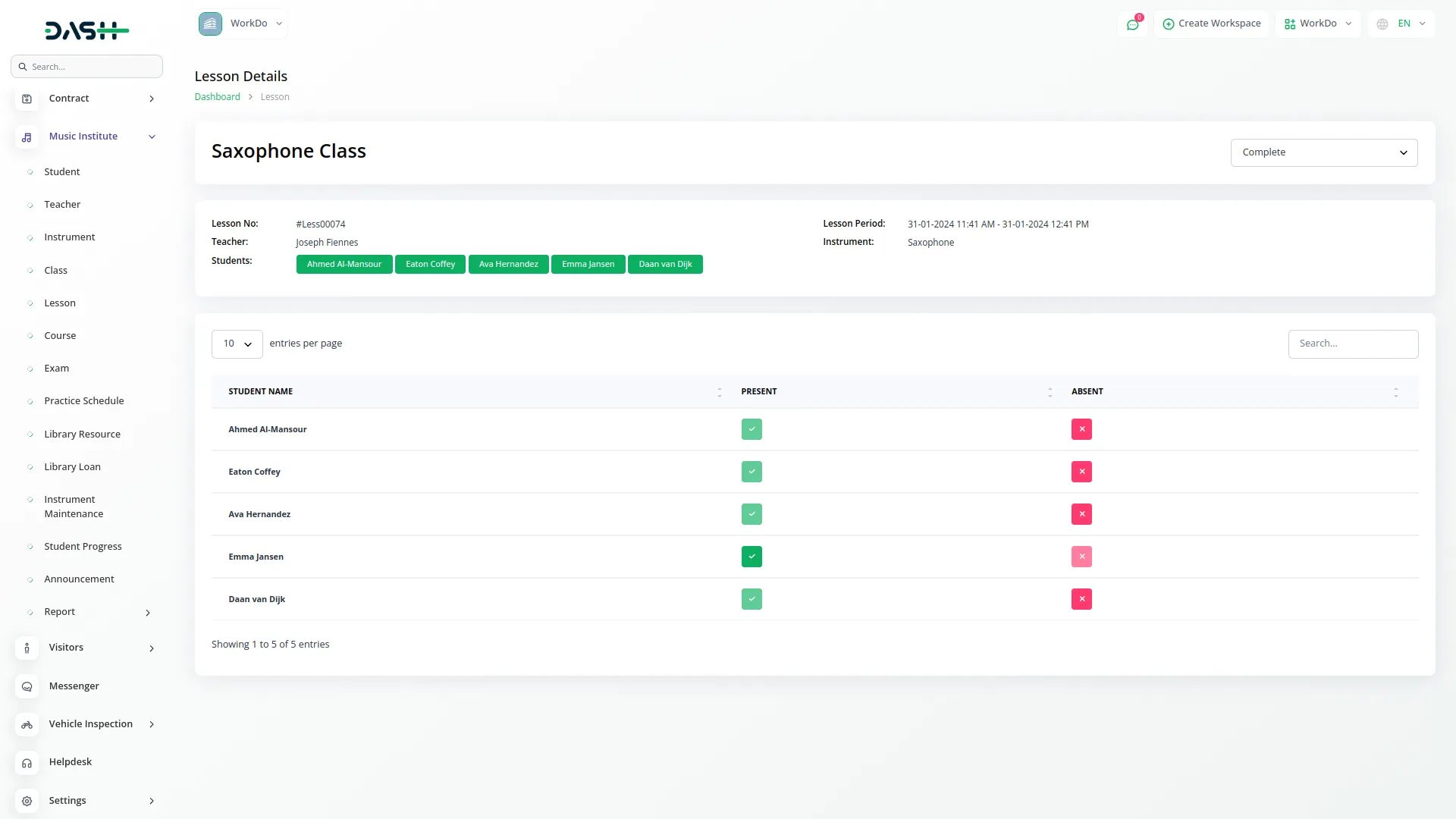This screenshot has height=819, width=1456.
Task: Open Messenger via its sidebar icon
Action: tap(27, 686)
